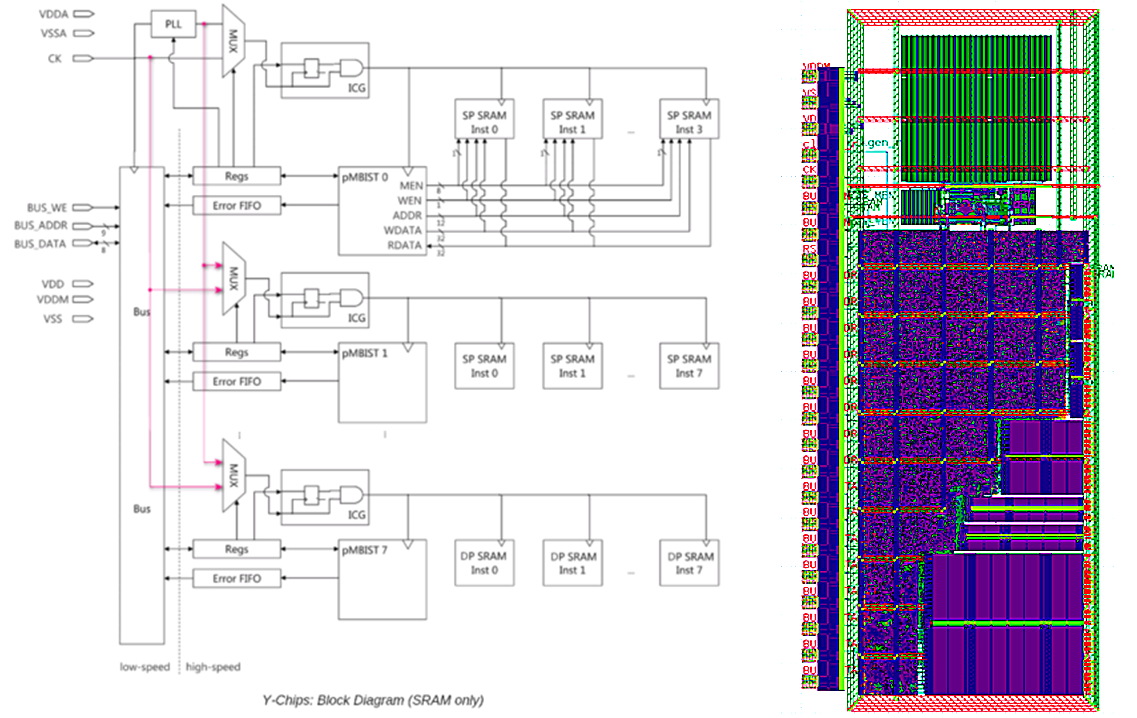Click the WDATA signal label
The width and height of the screenshot is (1137, 718).
(x=403, y=231)
